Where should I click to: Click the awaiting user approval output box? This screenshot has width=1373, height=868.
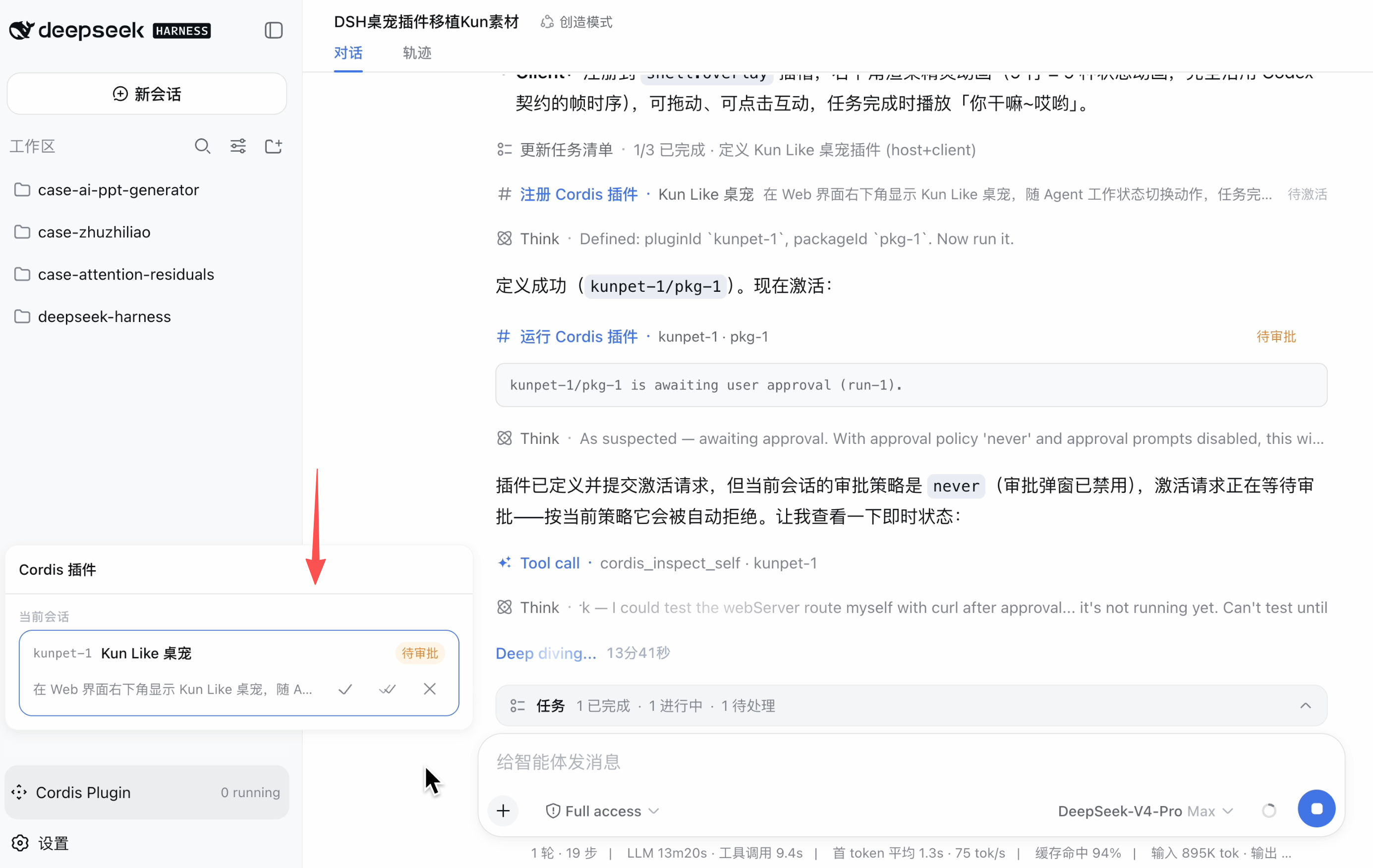[911, 384]
